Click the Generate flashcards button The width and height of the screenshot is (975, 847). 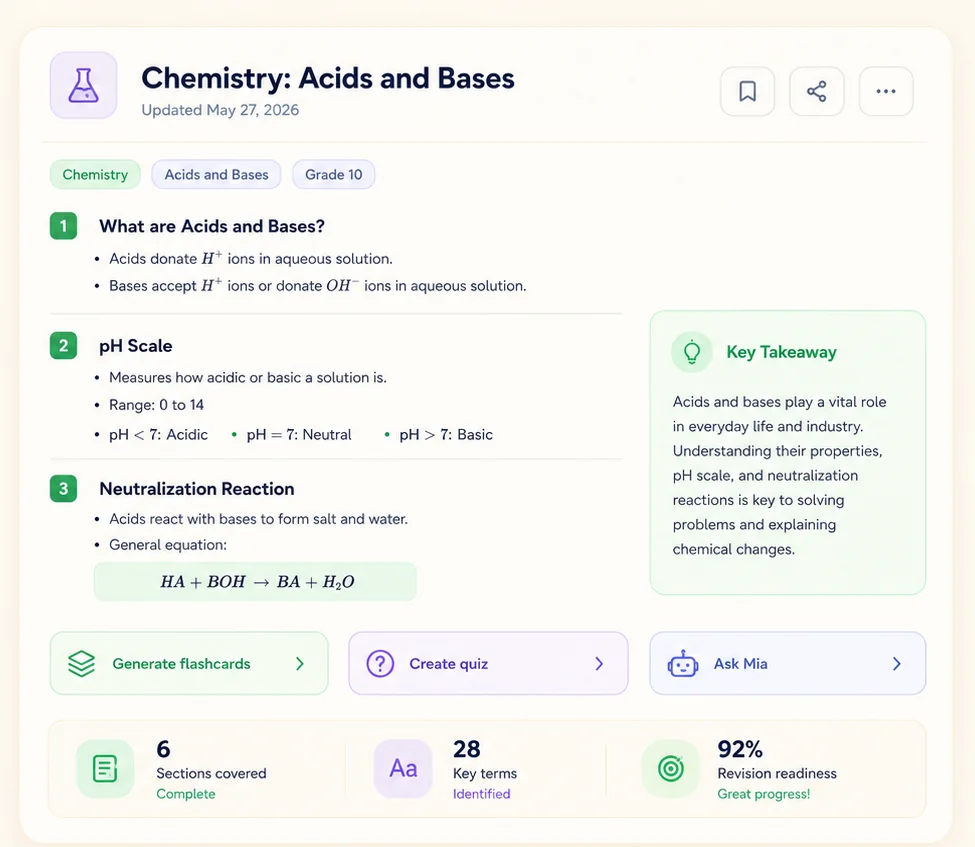tap(189, 664)
